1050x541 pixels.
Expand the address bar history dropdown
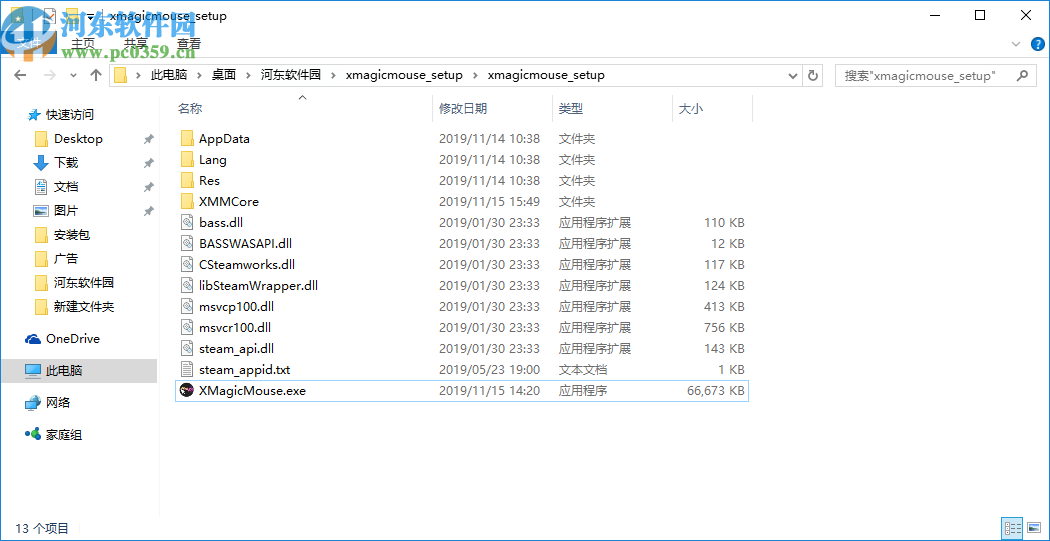(x=793, y=75)
